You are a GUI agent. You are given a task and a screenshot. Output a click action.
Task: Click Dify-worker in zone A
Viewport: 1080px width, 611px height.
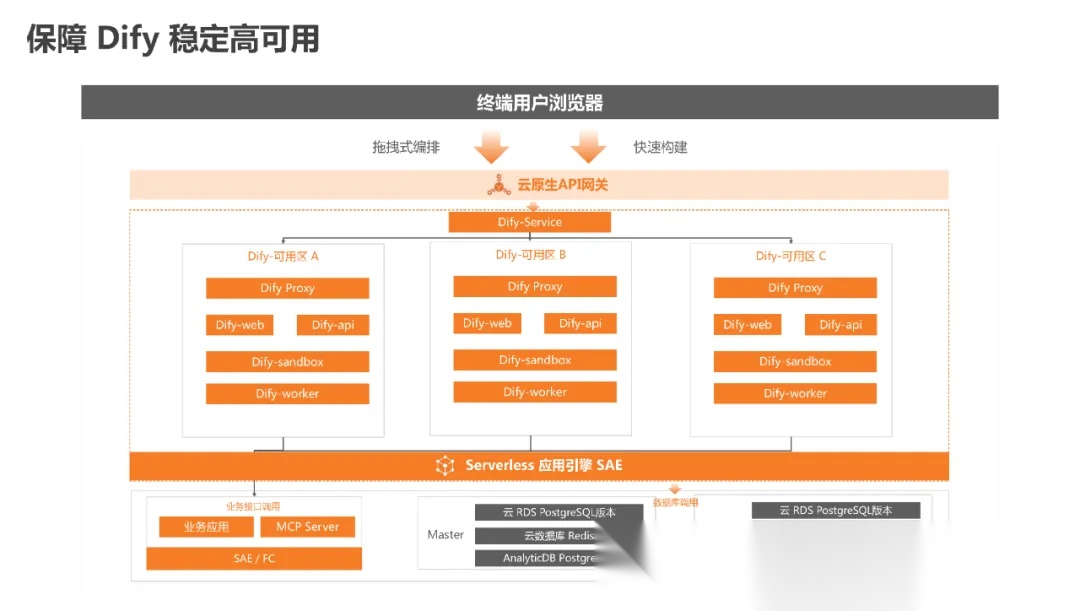click(287, 394)
